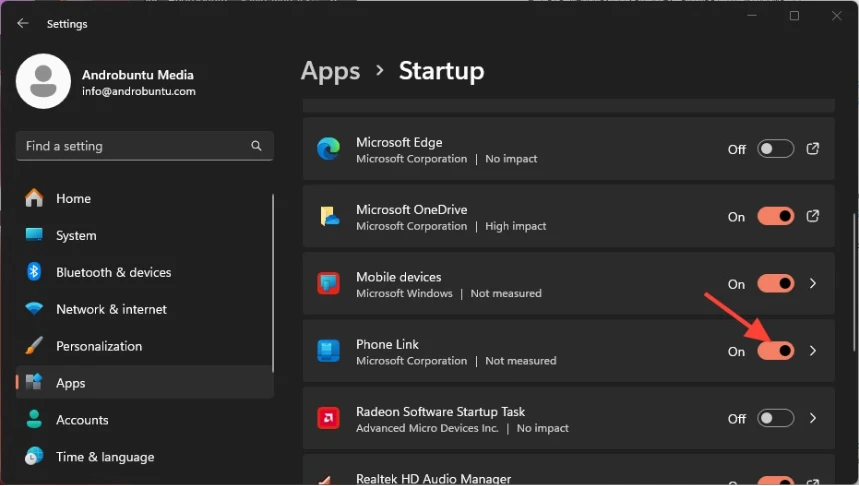Turn off Phone Link startup toggle
859x486 pixels.
coord(775,351)
